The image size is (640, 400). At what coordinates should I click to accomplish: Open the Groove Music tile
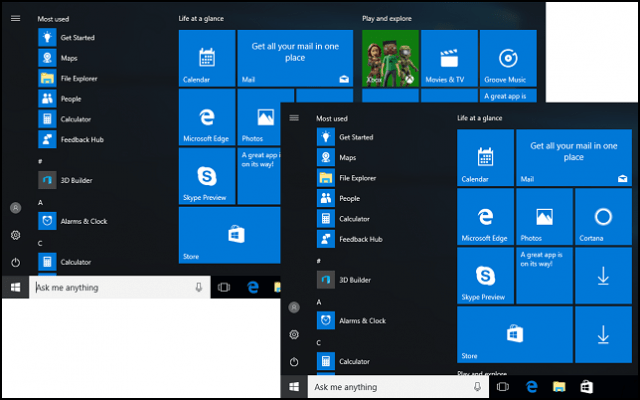click(x=508, y=58)
